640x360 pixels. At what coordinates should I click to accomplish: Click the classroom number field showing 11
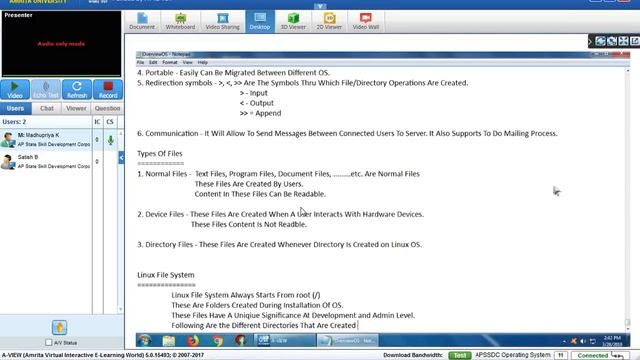point(560,356)
